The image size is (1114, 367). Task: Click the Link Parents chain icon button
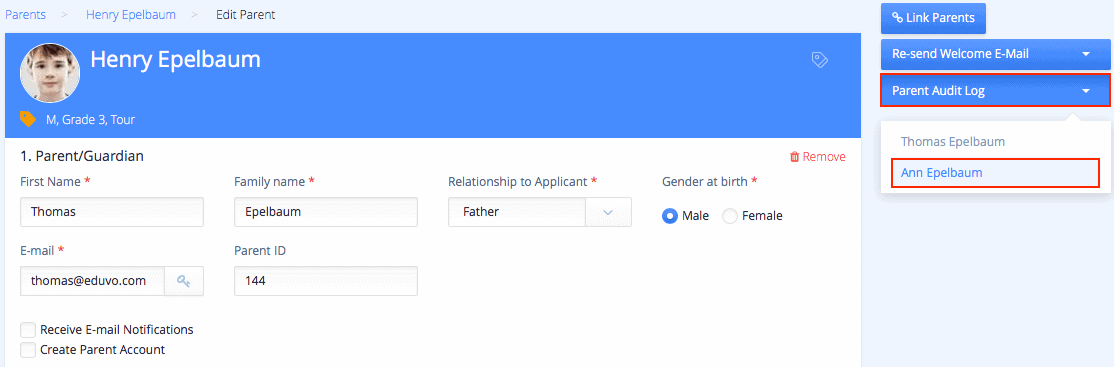point(934,18)
